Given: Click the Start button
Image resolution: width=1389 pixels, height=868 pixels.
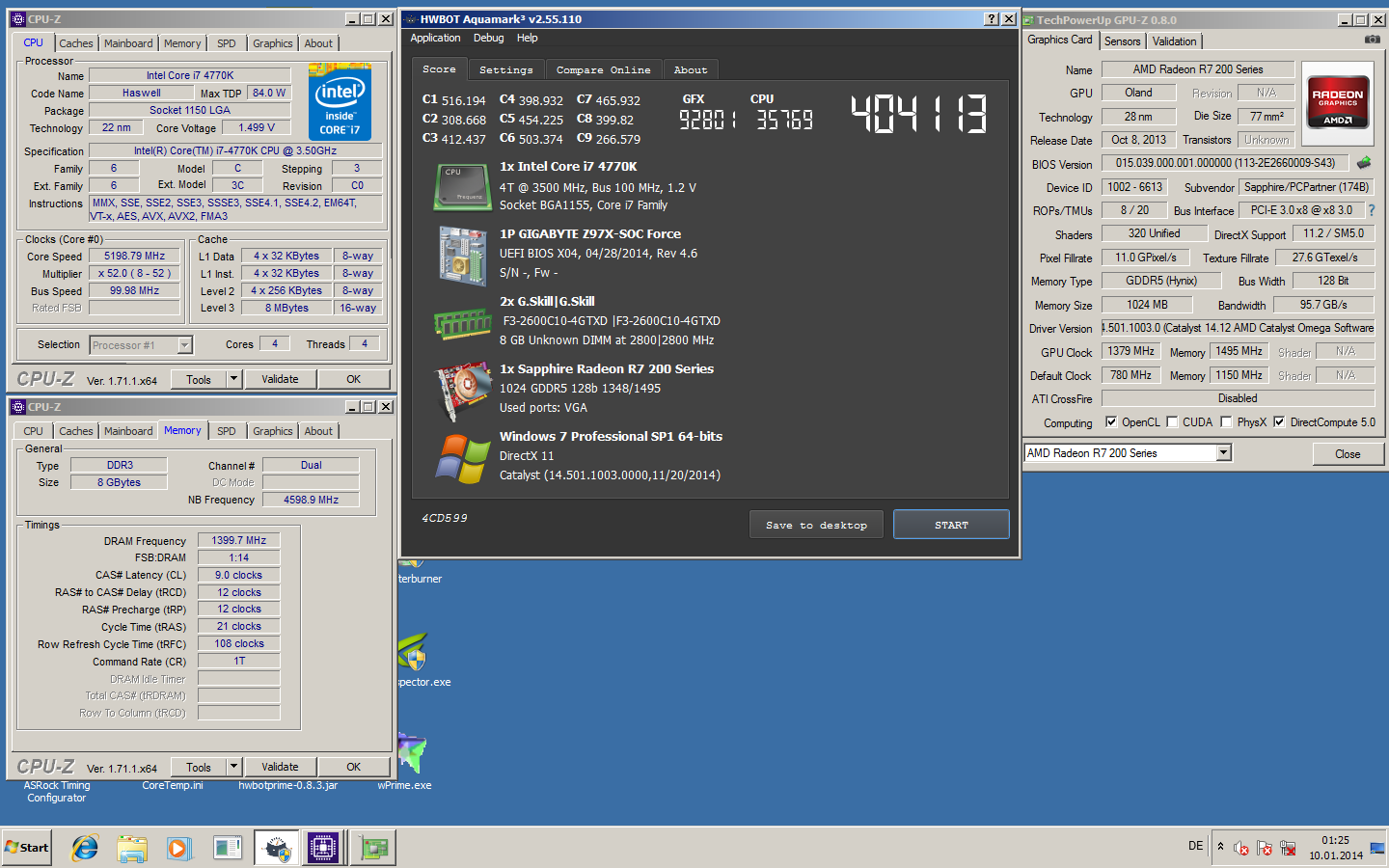Looking at the screenshot, I should [27, 848].
